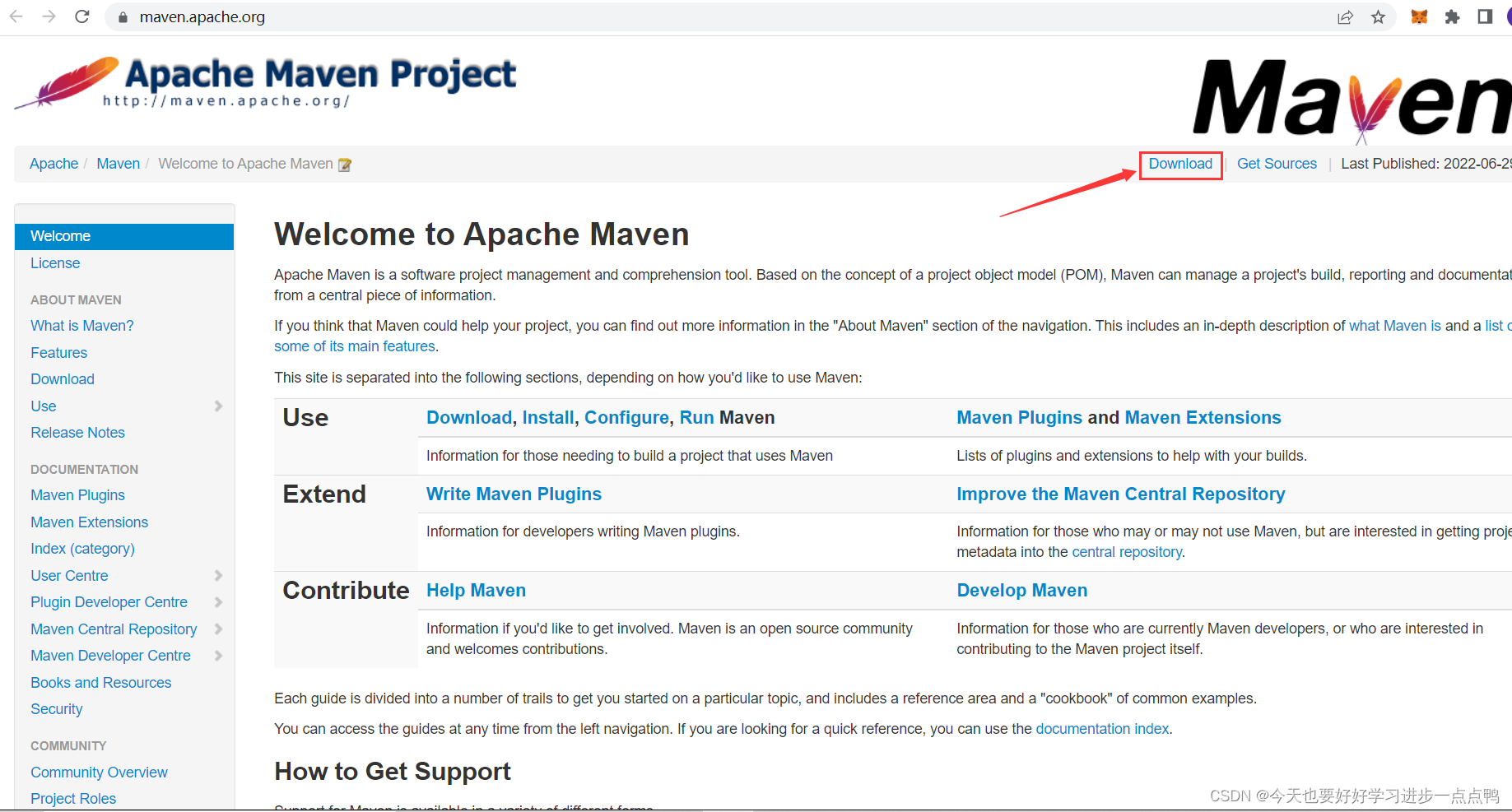Open the Maven Plugins table heading link
Viewport: 1512px width, 812px height.
[1019, 418]
